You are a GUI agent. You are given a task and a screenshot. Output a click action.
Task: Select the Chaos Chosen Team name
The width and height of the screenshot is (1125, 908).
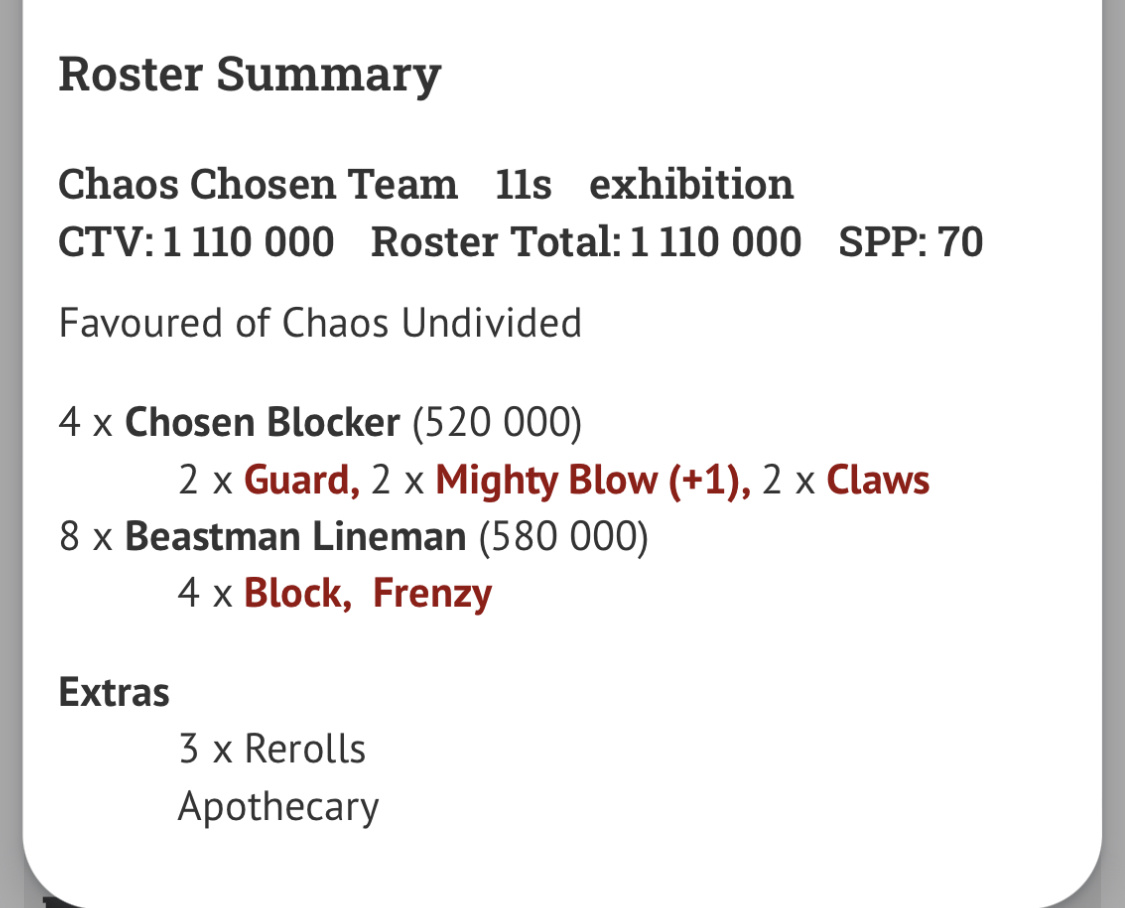pyautogui.click(x=257, y=185)
